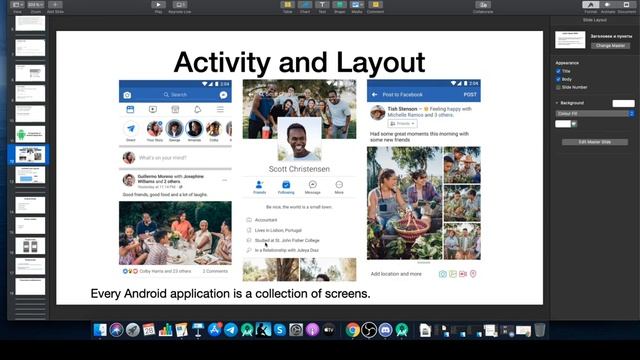Open the Trash in the Dock
Screen dimensions: 640x360
(540, 330)
